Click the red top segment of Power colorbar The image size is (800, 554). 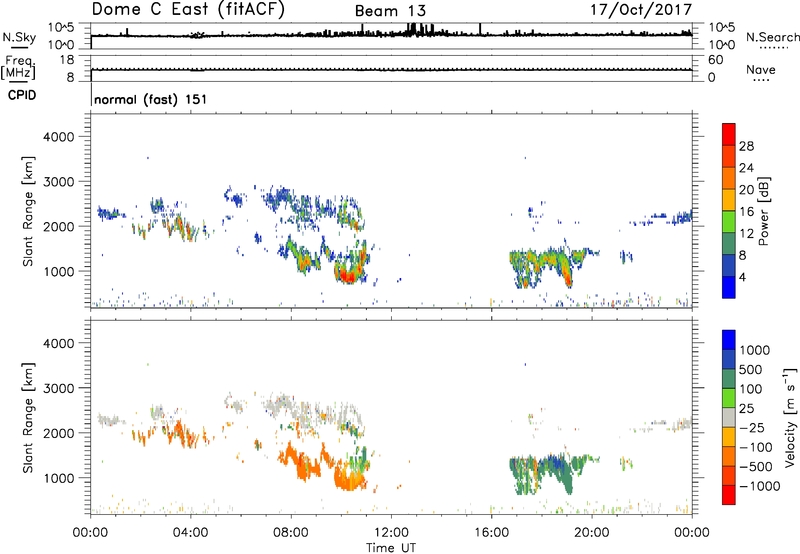(x=729, y=134)
